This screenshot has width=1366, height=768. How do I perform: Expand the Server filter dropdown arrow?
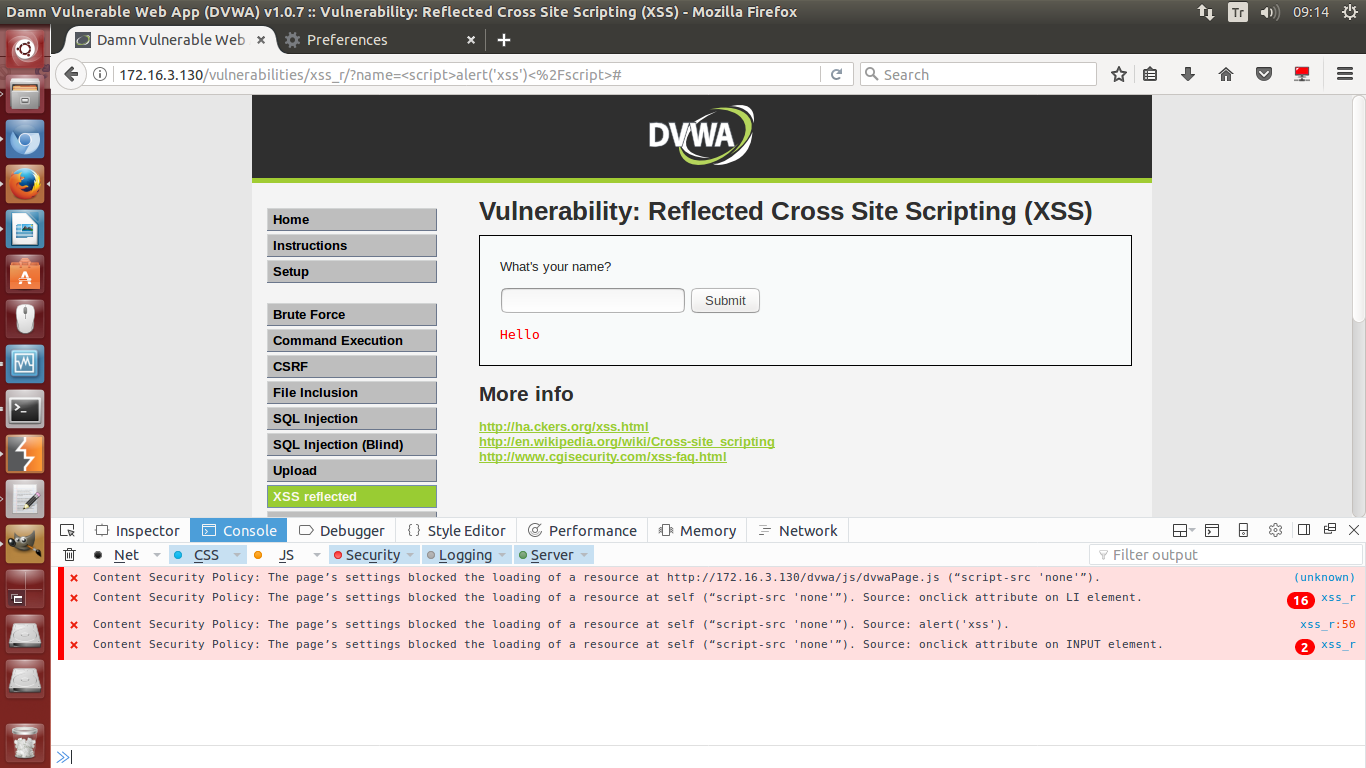point(585,555)
